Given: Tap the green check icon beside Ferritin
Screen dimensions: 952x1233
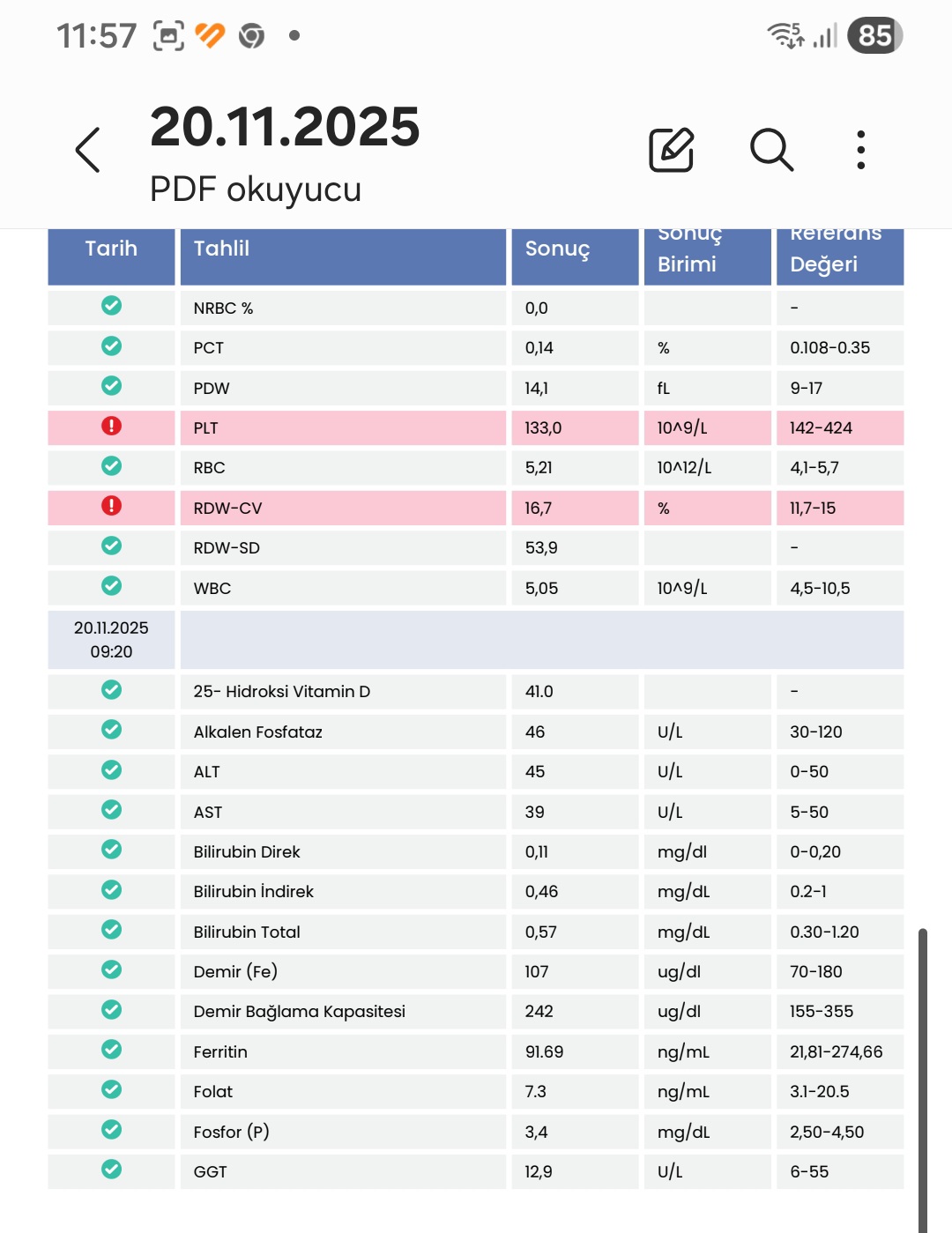Looking at the screenshot, I should click(x=111, y=1050).
